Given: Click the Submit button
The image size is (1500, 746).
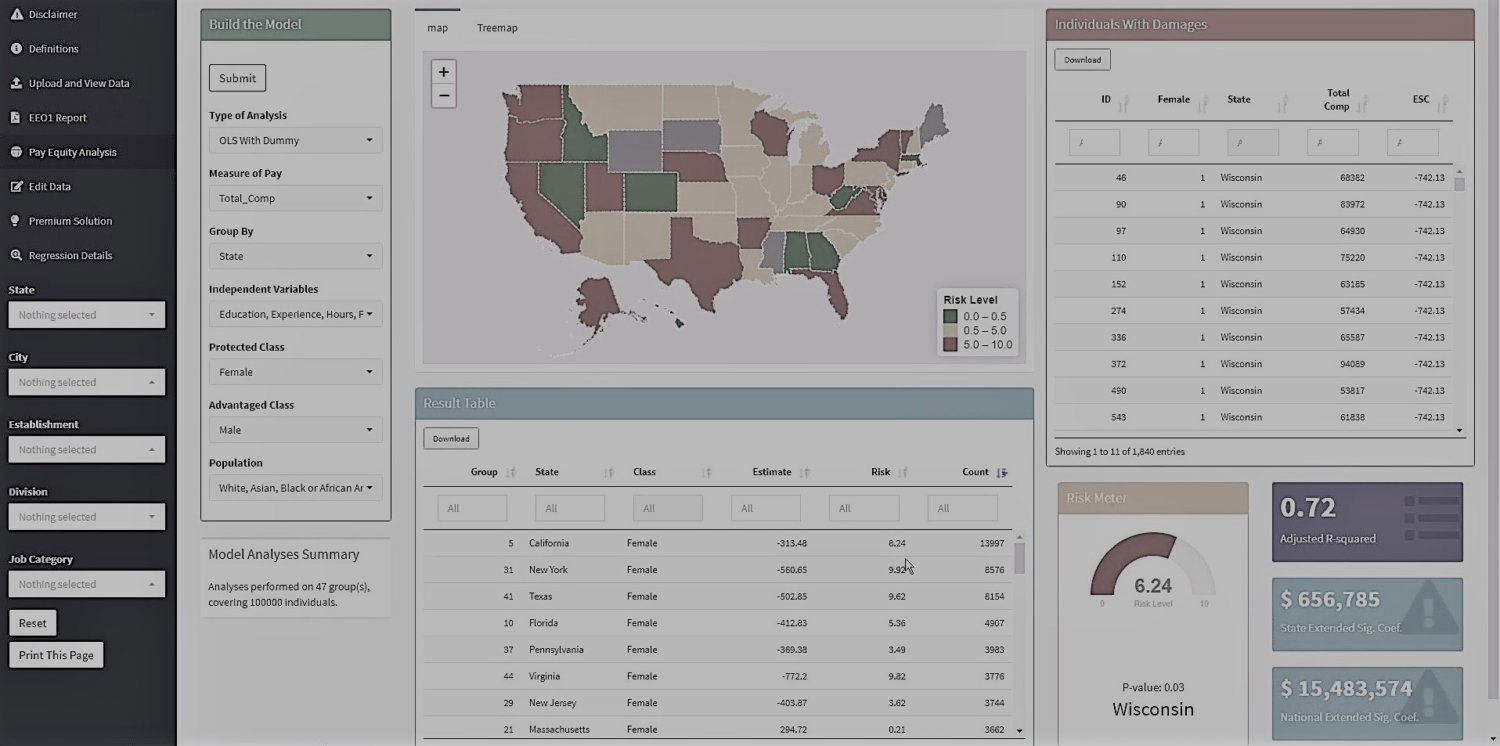Looking at the screenshot, I should tap(238, 78).
